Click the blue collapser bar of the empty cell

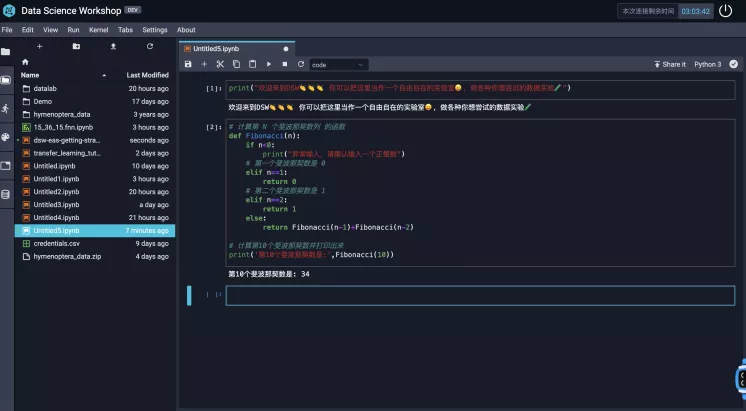coord(189,295)
